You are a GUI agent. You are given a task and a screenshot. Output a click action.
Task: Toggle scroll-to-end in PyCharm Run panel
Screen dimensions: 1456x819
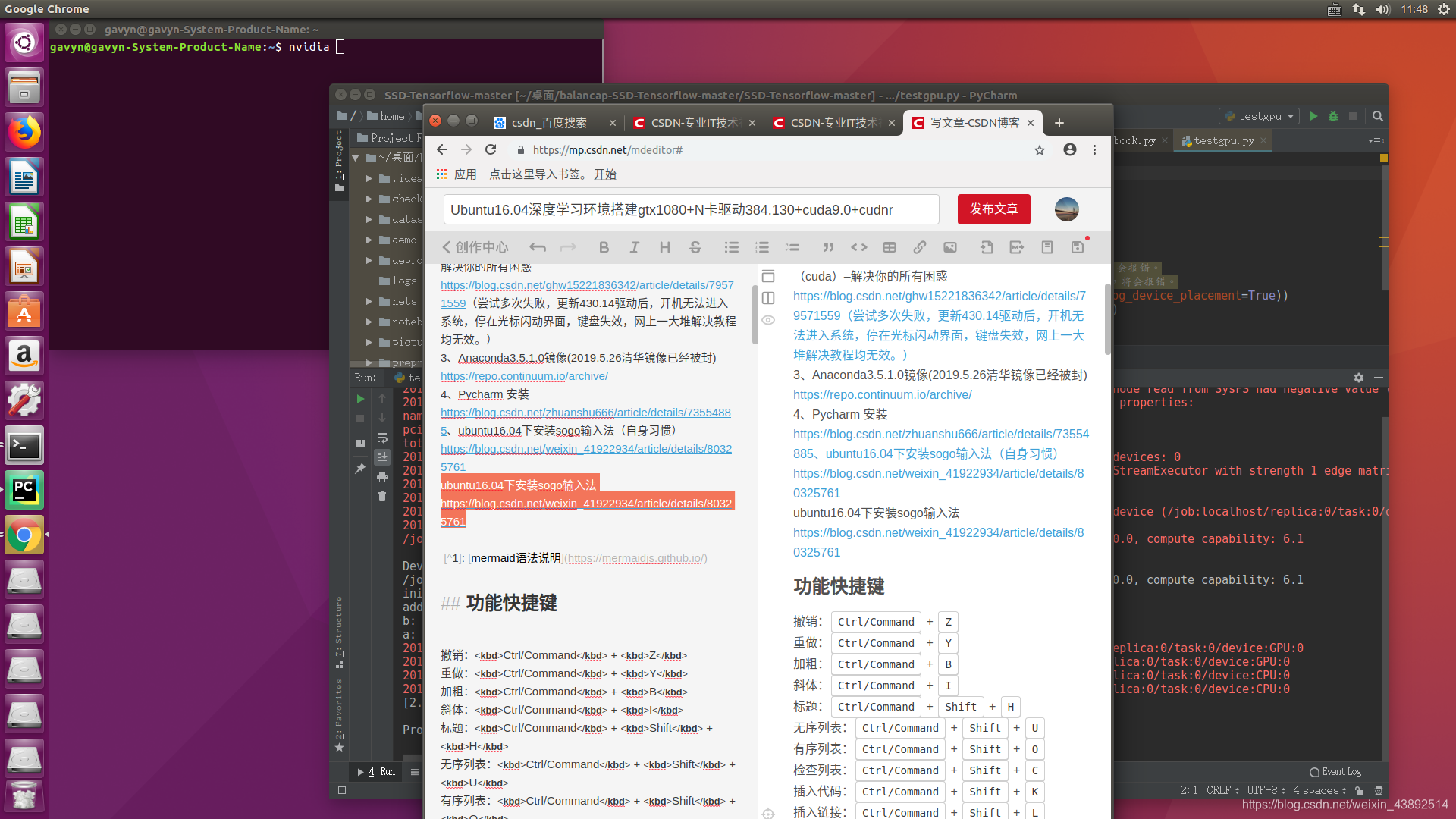(382, 457)
